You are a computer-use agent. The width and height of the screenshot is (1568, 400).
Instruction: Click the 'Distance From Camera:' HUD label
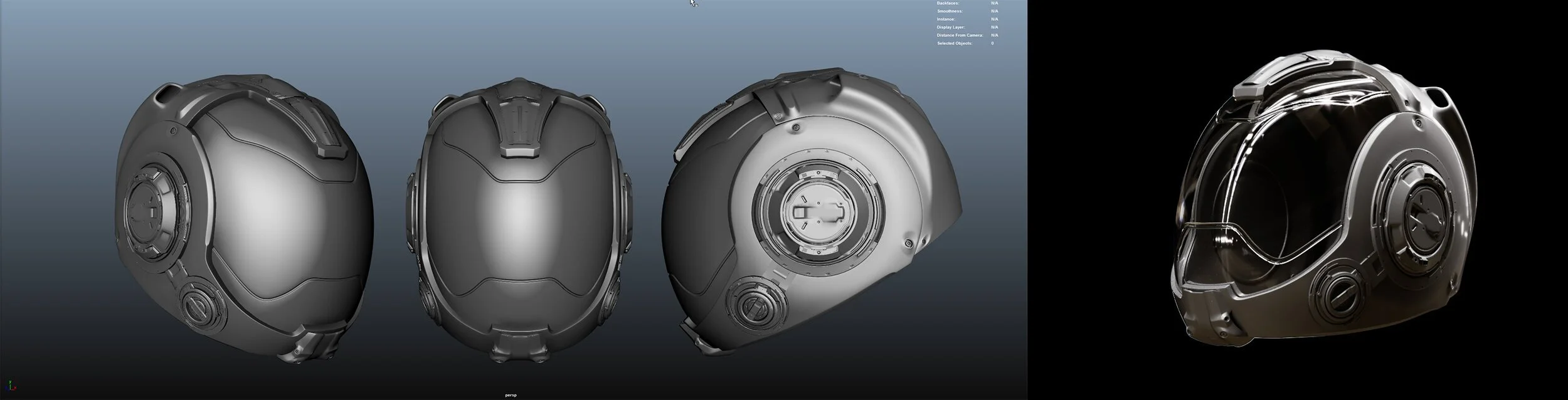(960, 36)
